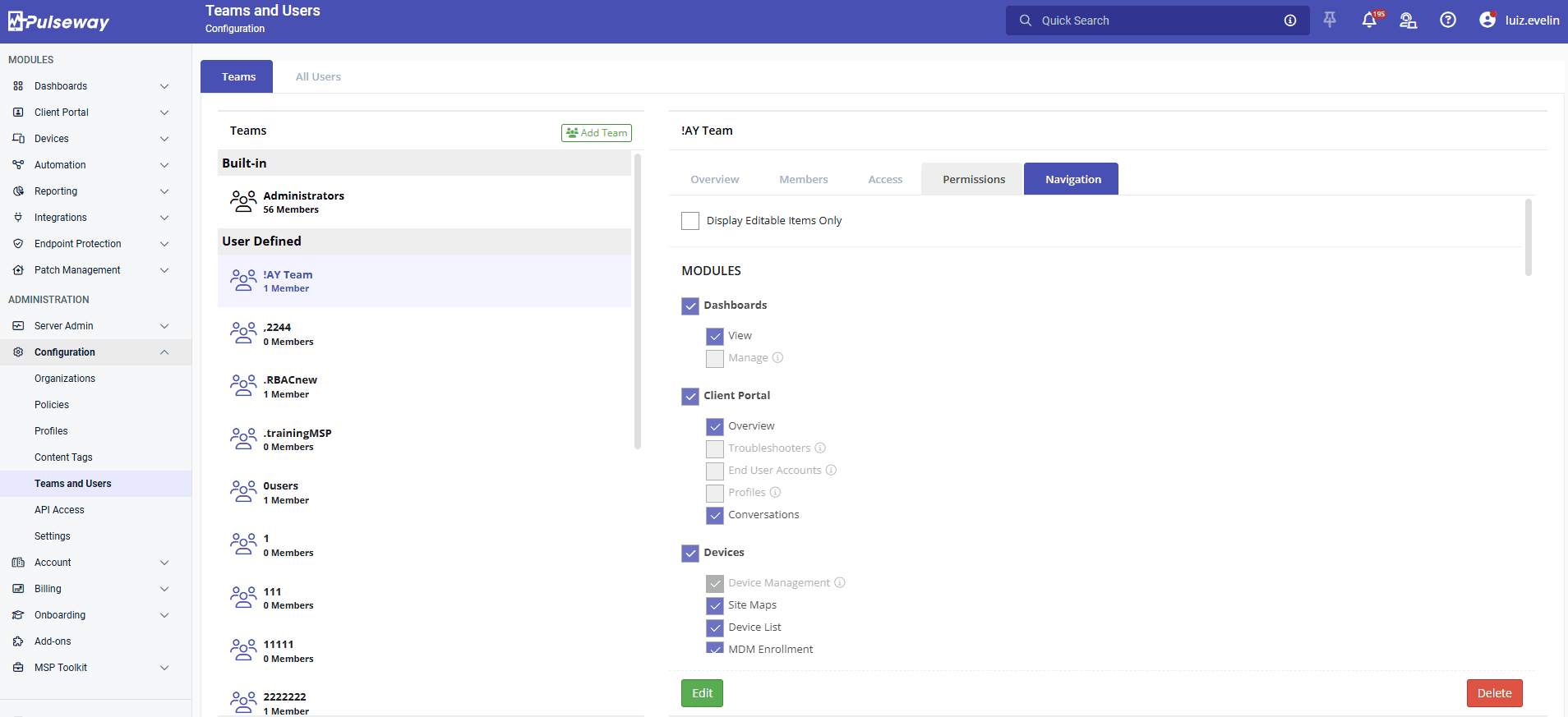Toggle the Dashboards module checkbox
1568x717 pixels.
[690, 306]
